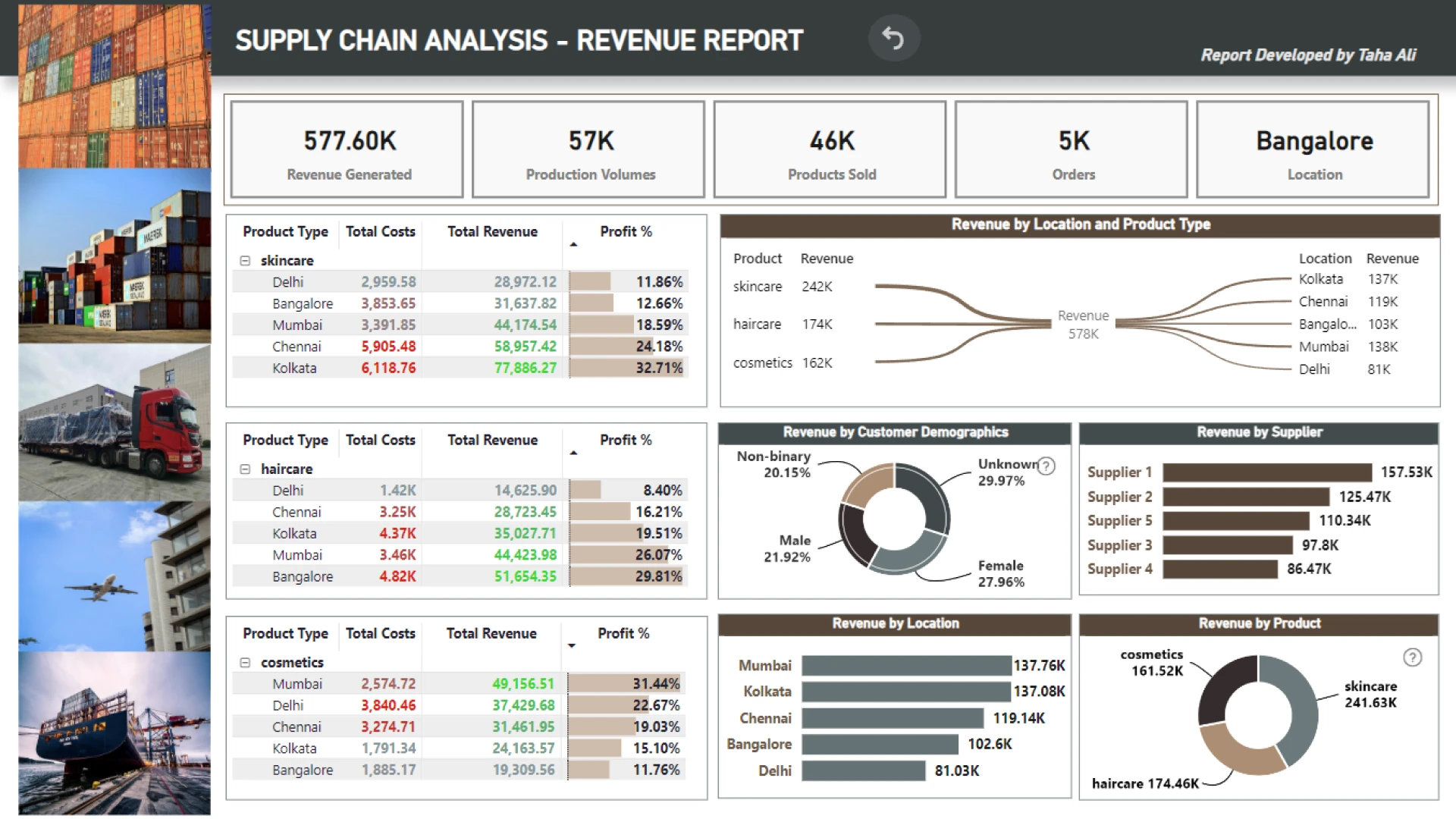Click haircare Mumbai revenue 44,423.98

pos(526,555)
